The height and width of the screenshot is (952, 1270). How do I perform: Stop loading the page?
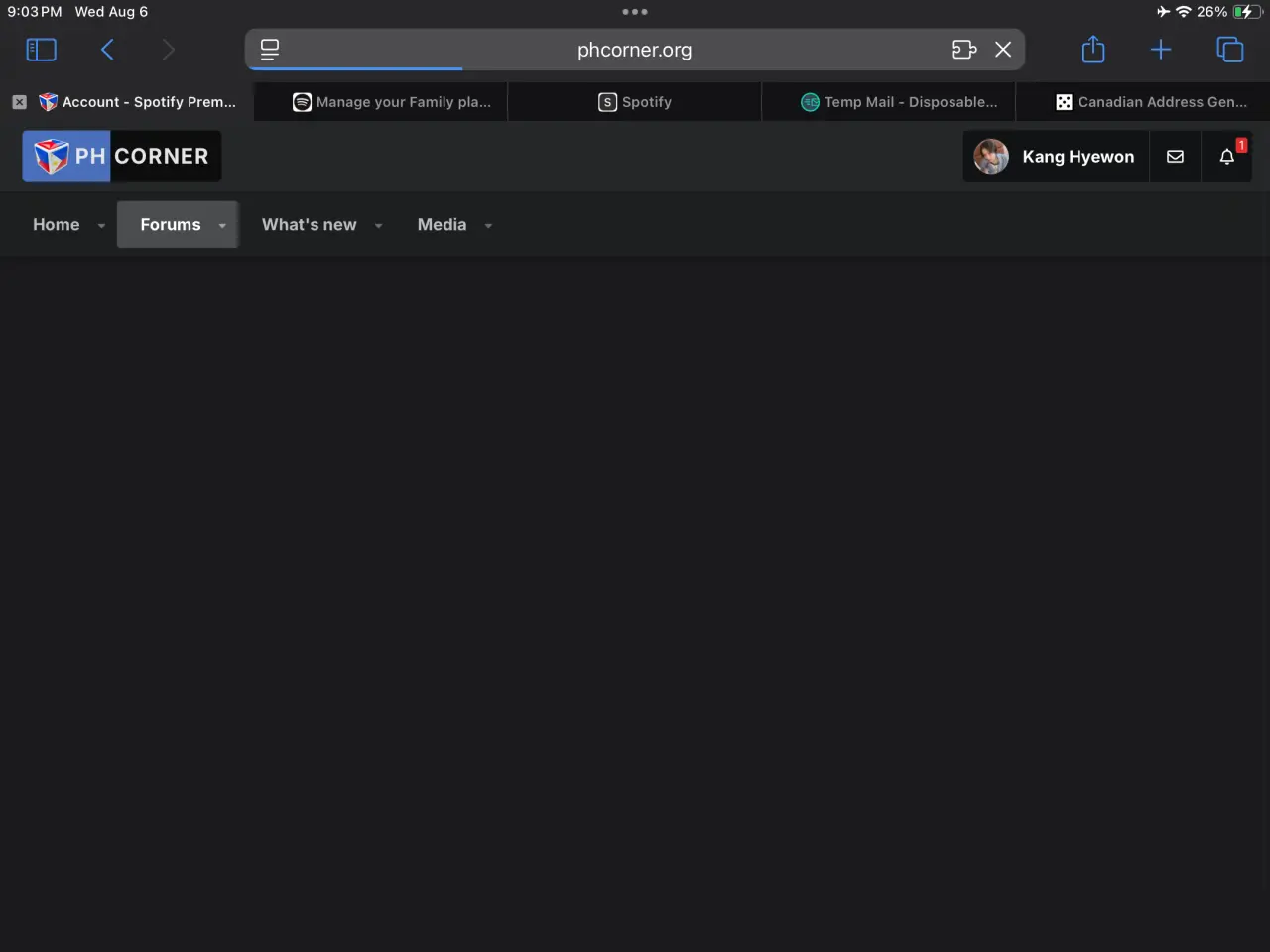[1003, 50]
